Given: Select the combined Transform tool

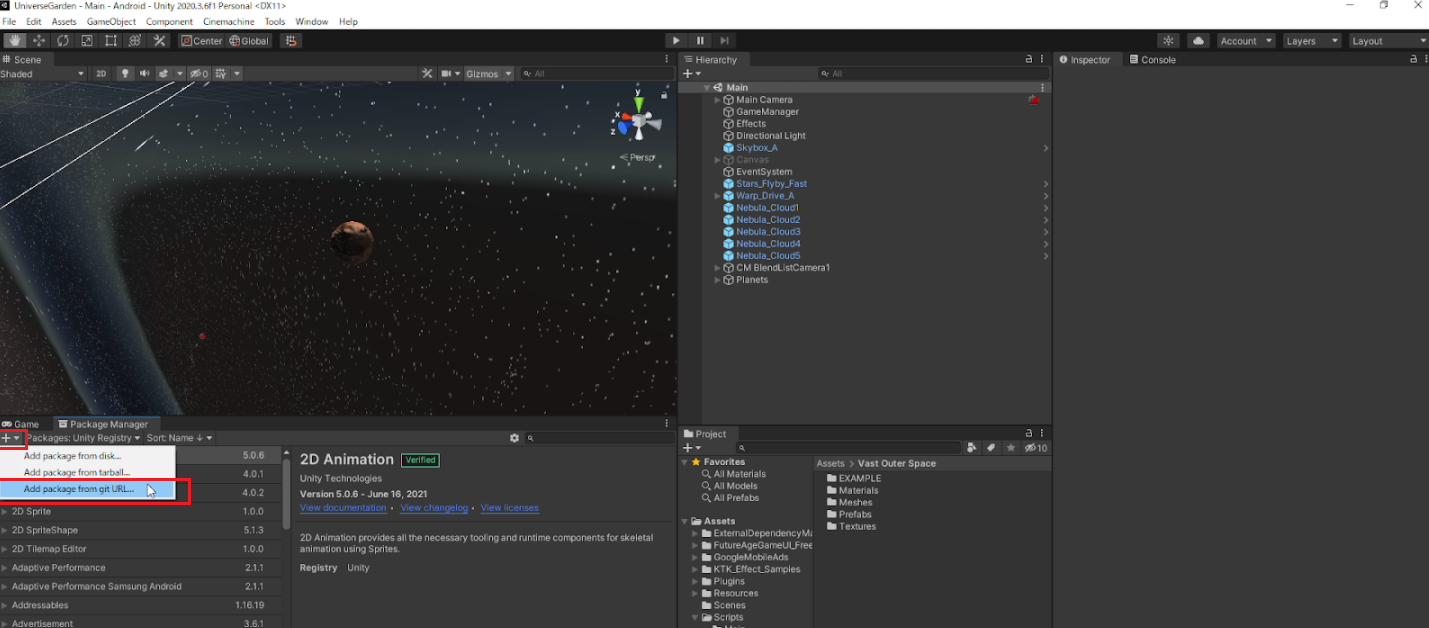Looking at the screenshot, I should (135, 41).
